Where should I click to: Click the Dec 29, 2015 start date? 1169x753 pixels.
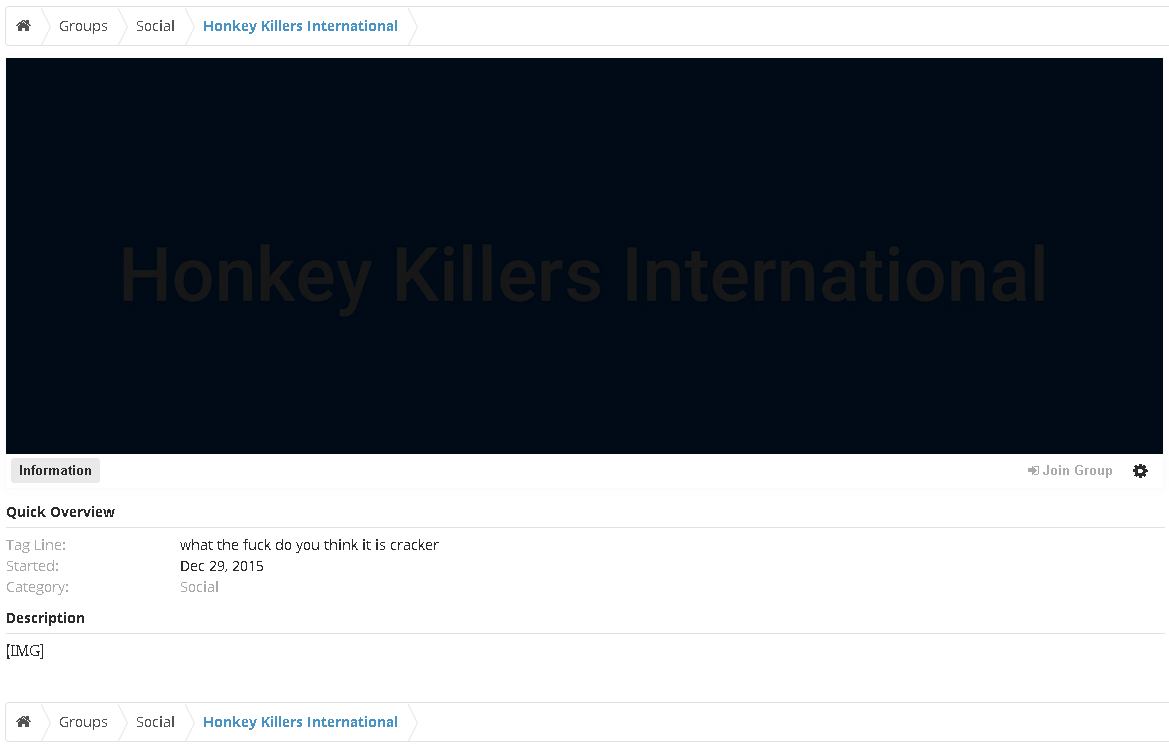pos(221,566)
